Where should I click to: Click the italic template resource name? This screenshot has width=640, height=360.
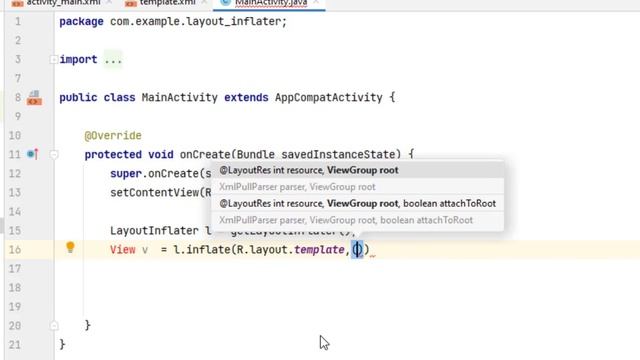click(x=319, y=250)
